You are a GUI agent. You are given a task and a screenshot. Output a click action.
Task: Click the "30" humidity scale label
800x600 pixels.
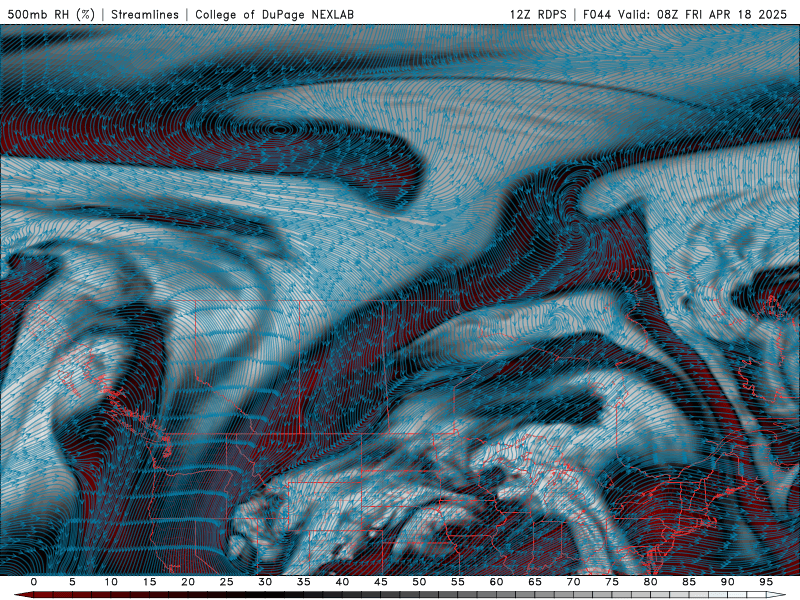265,582
